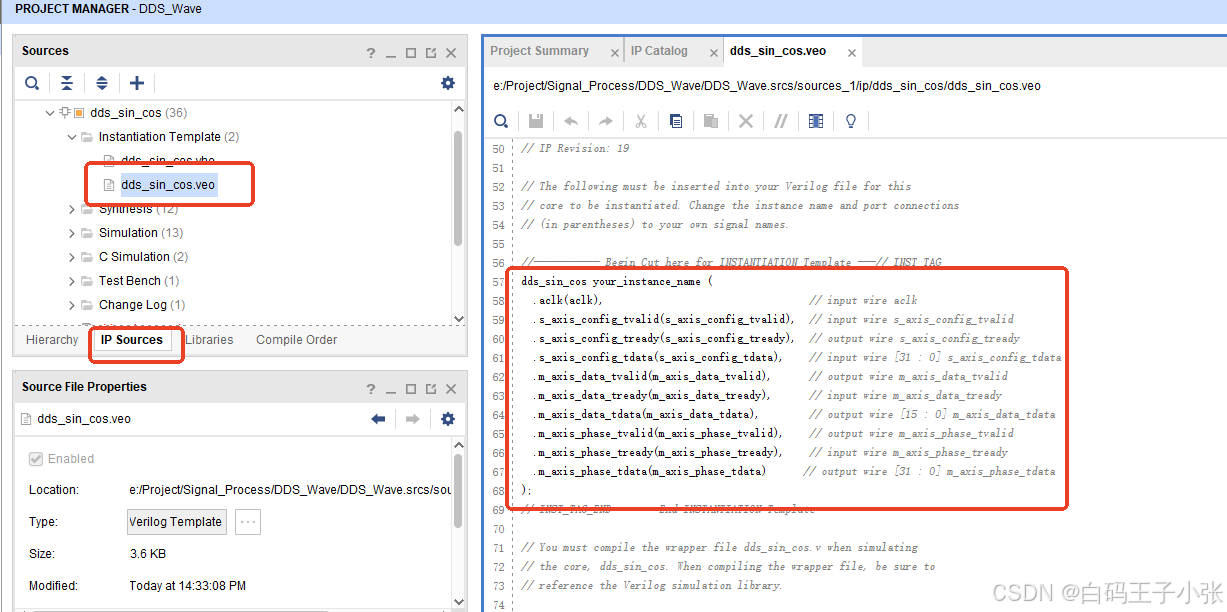Float the Source File Properties panel

tap(431, 388)
